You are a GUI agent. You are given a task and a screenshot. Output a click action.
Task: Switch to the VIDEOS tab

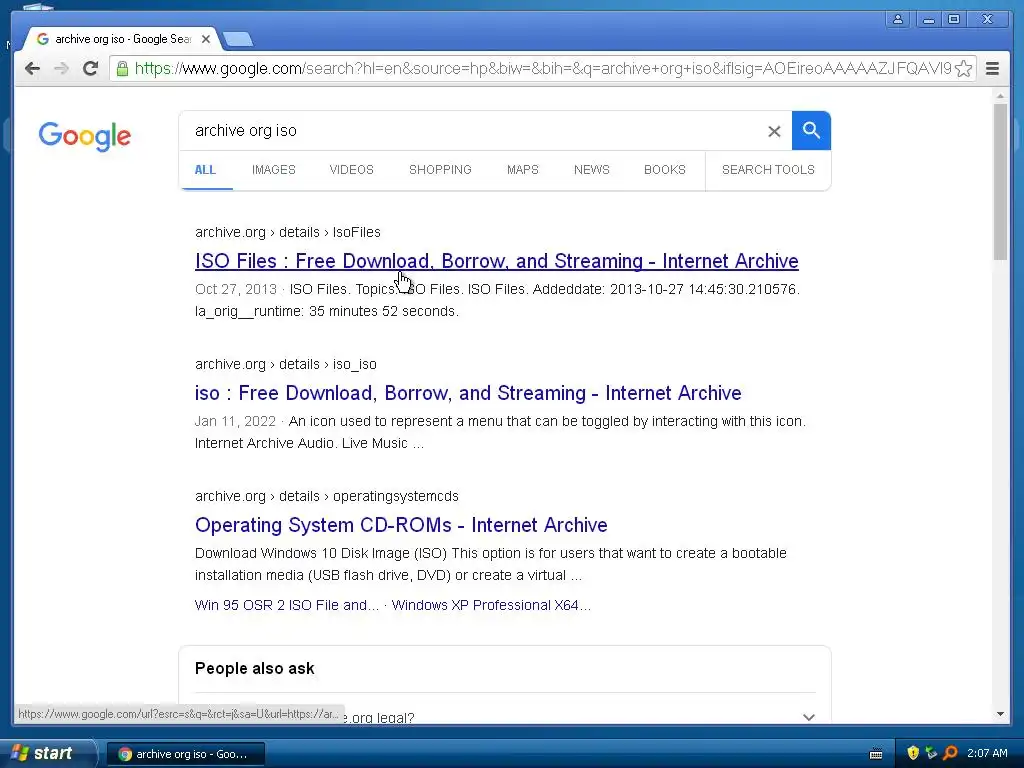(x=351, y=170)
